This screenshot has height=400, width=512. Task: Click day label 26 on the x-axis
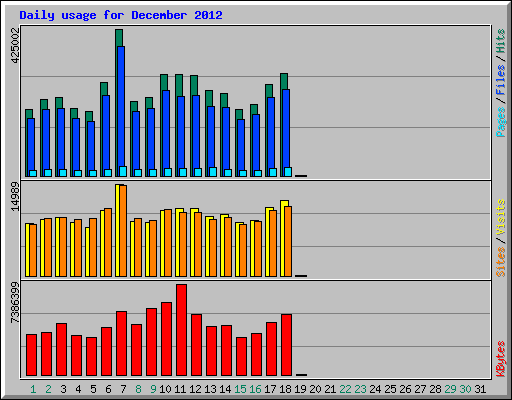pos(405,389)
